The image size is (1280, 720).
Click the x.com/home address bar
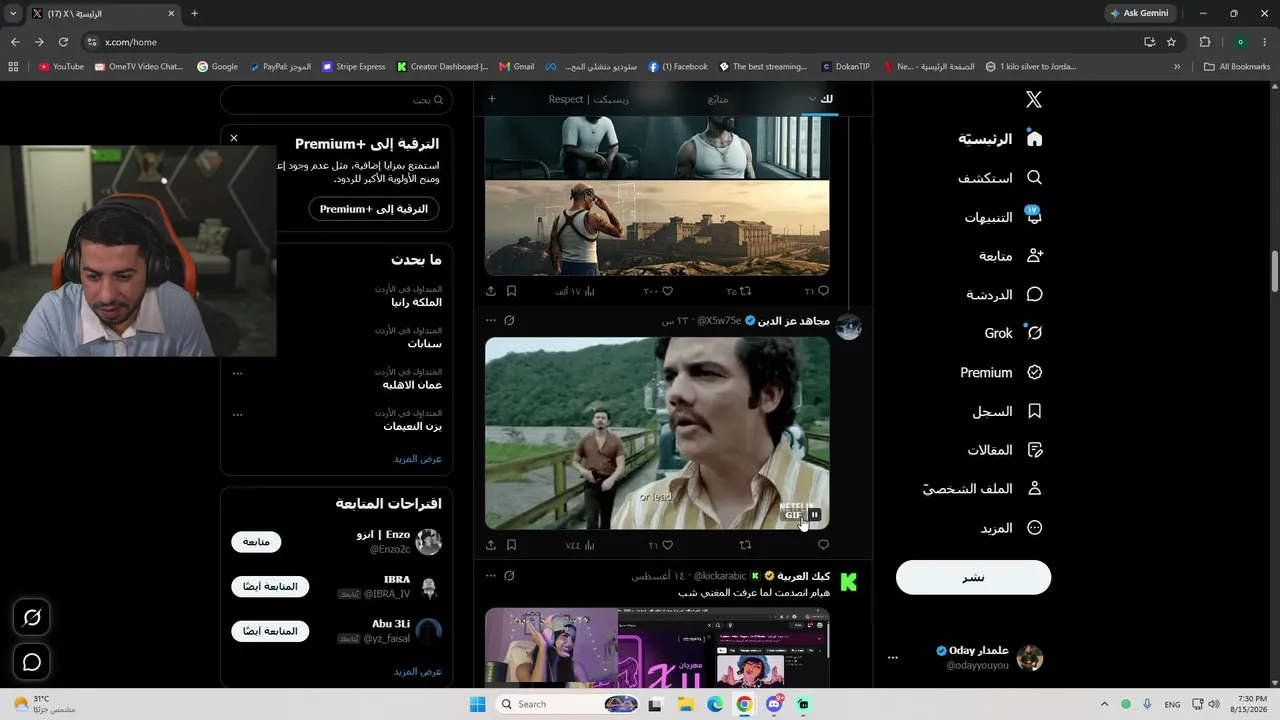610,42
